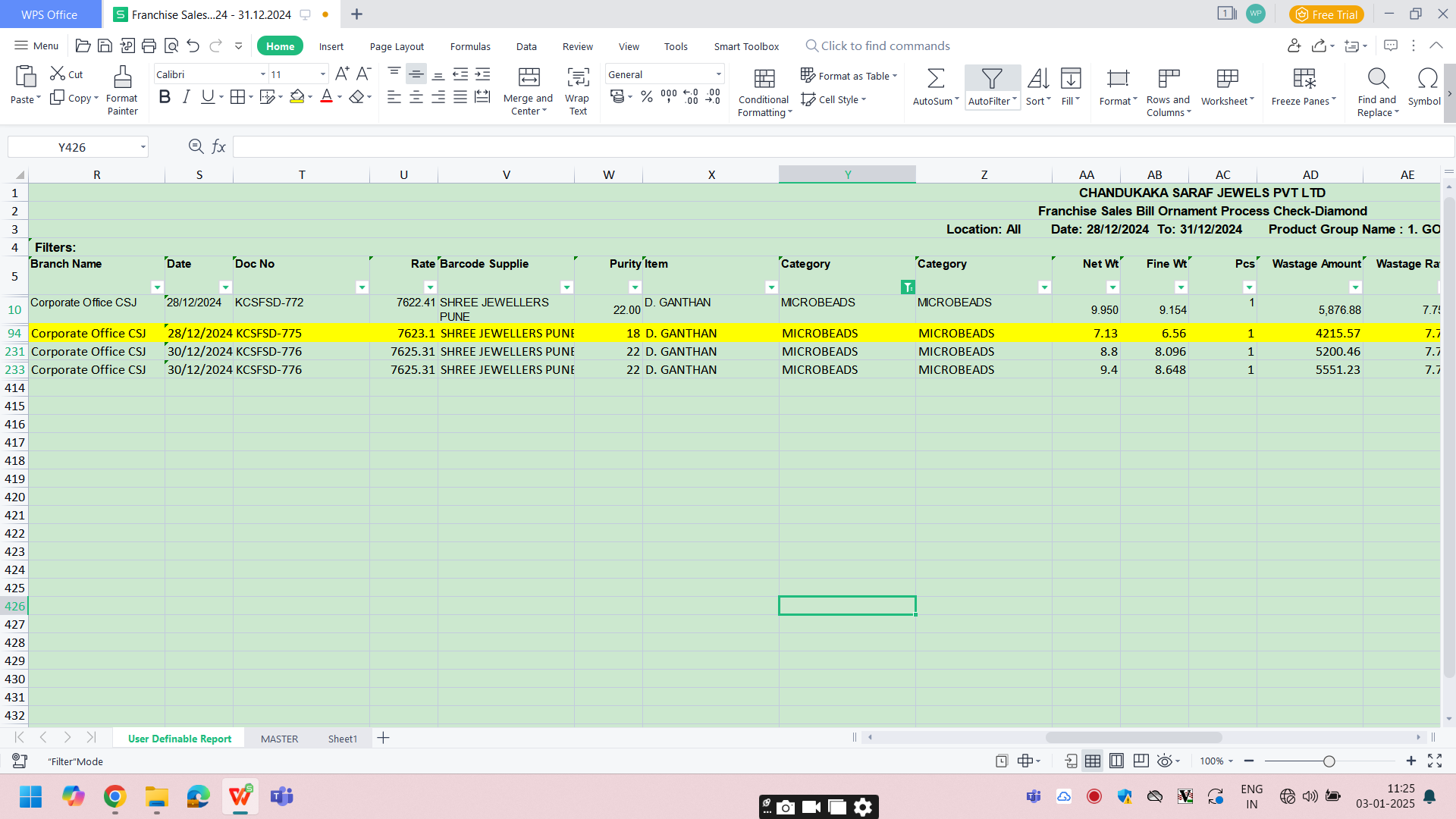Image resolution: width=1456 pixels, height=819 pixels.
Task: Click the Symbol omega icon
Action: (x=1427, y=78)
